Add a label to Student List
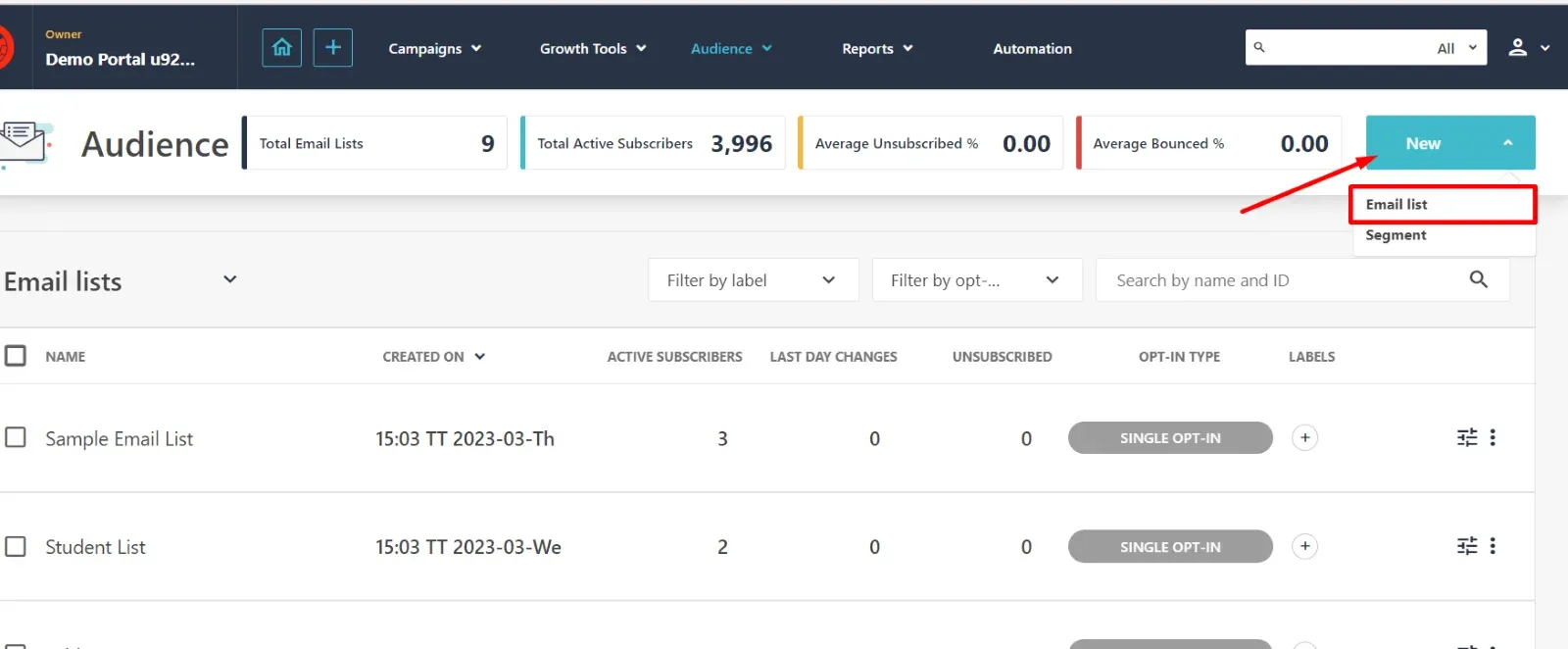This screenshot has width=1568, height=649. click(x=1304, y=546)
